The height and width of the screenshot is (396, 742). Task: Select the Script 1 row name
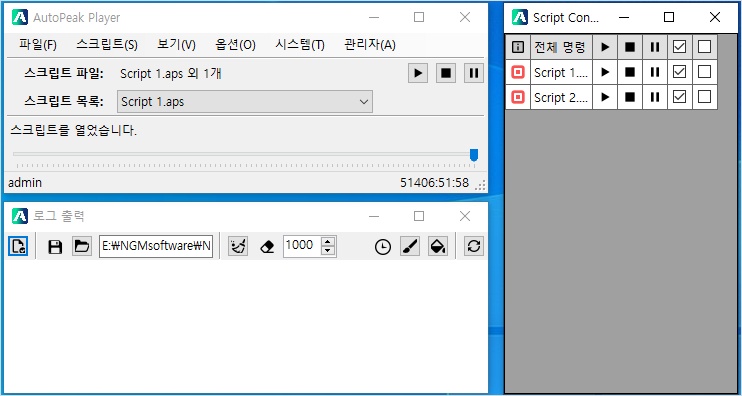pos(561,72)
